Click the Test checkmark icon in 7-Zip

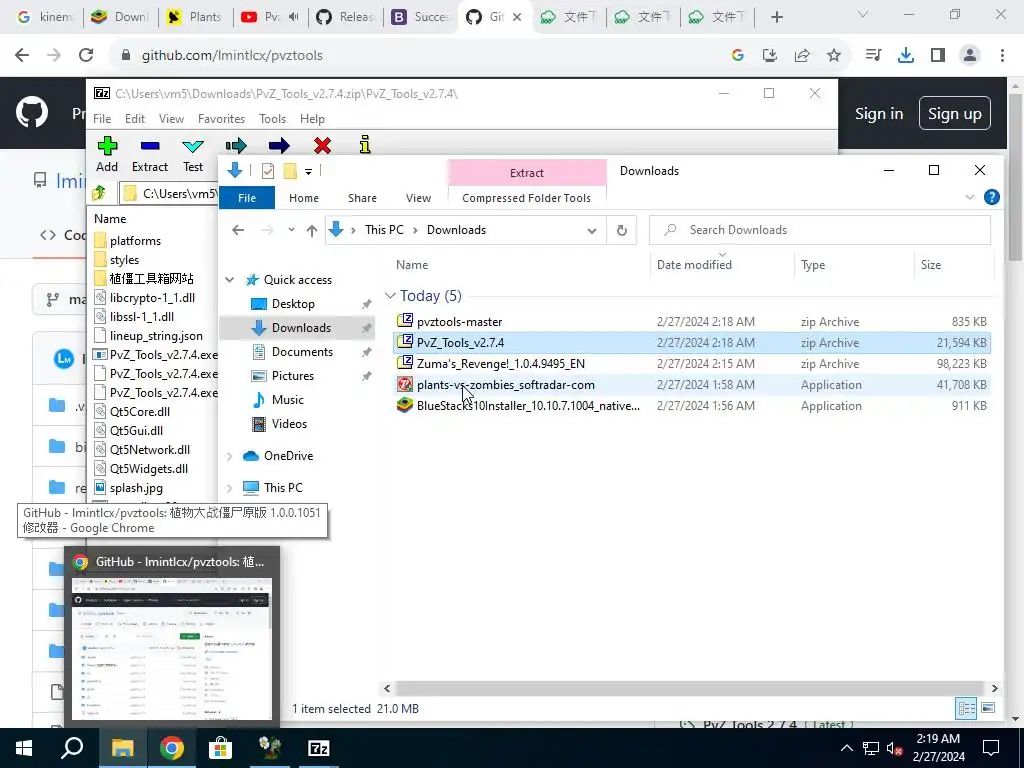pos(193,146)
